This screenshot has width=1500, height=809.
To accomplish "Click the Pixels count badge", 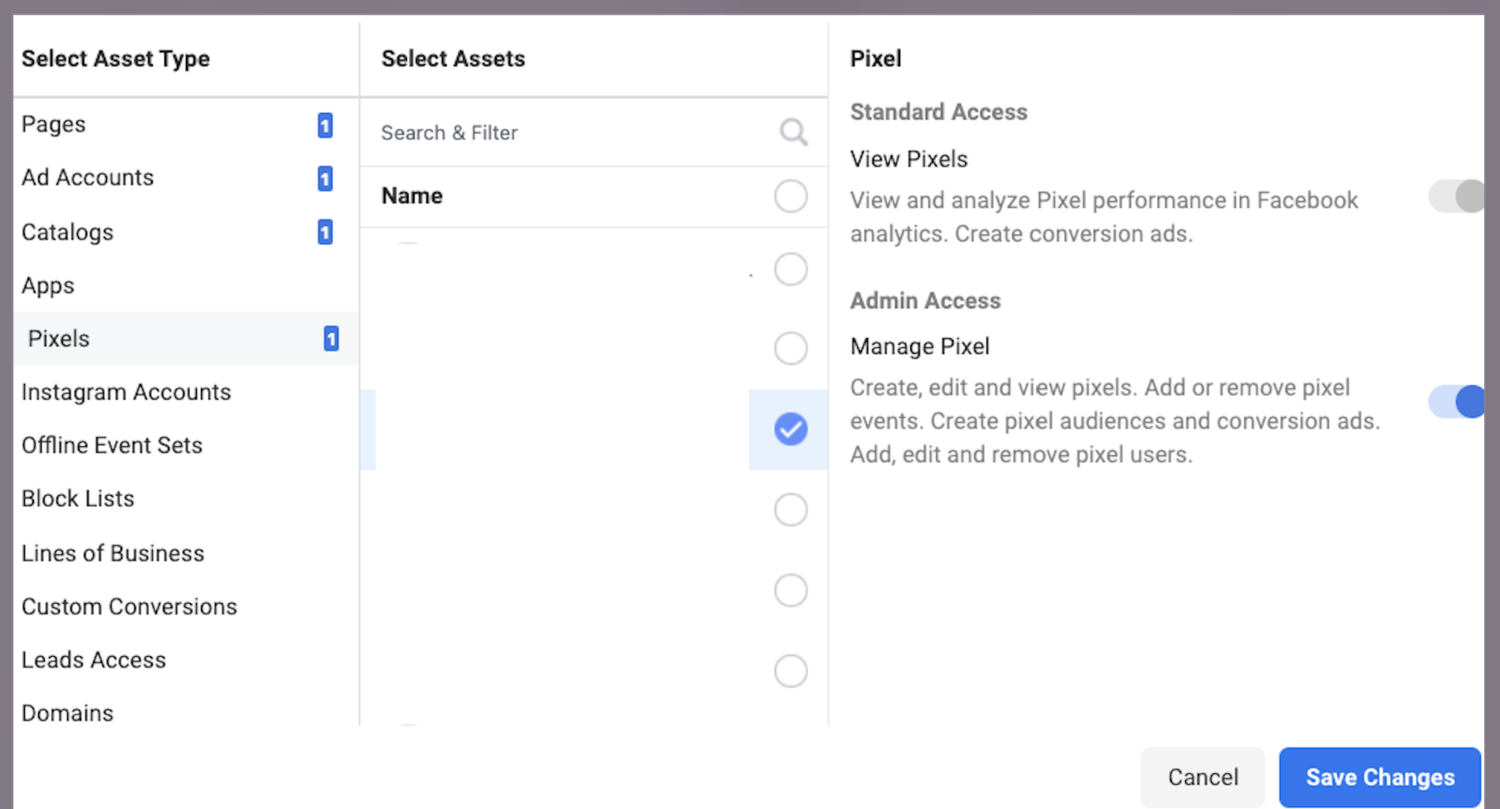I will (331, 339).
